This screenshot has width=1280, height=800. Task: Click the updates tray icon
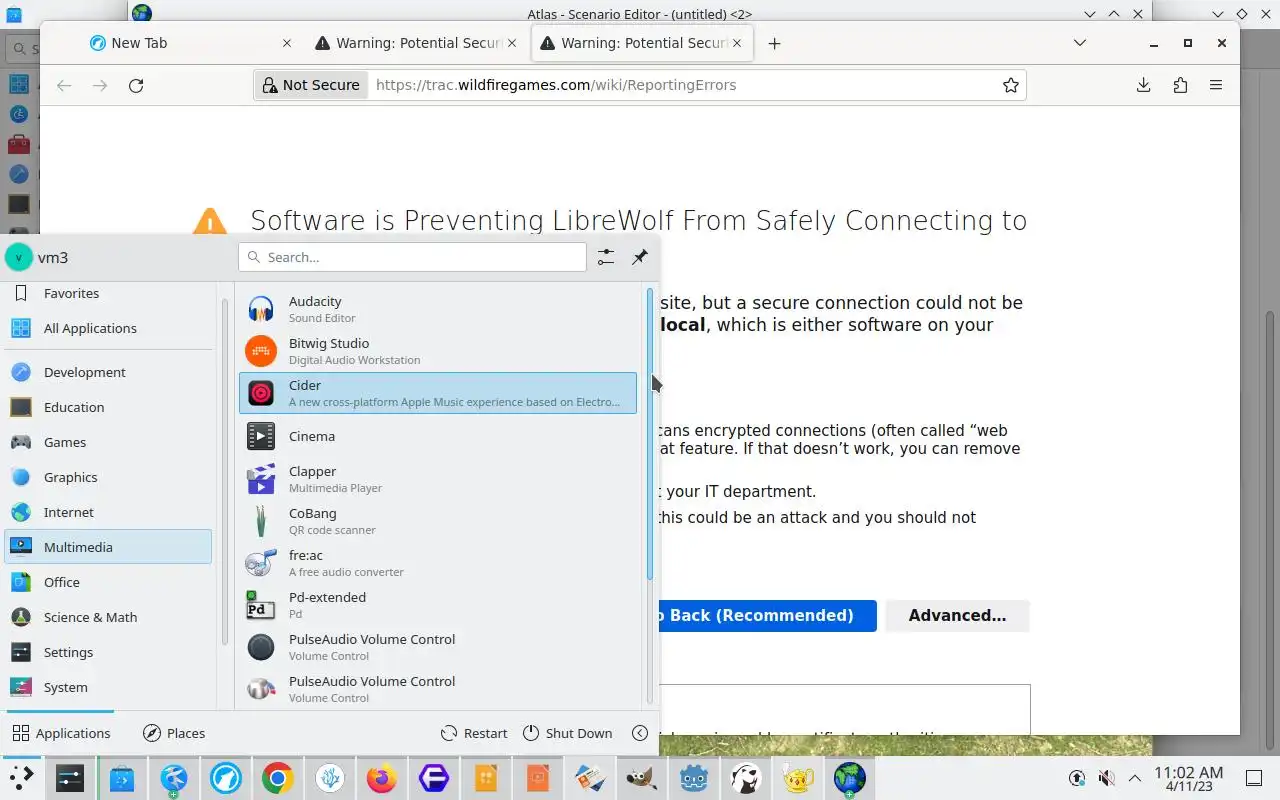[x=1077, y=778]
